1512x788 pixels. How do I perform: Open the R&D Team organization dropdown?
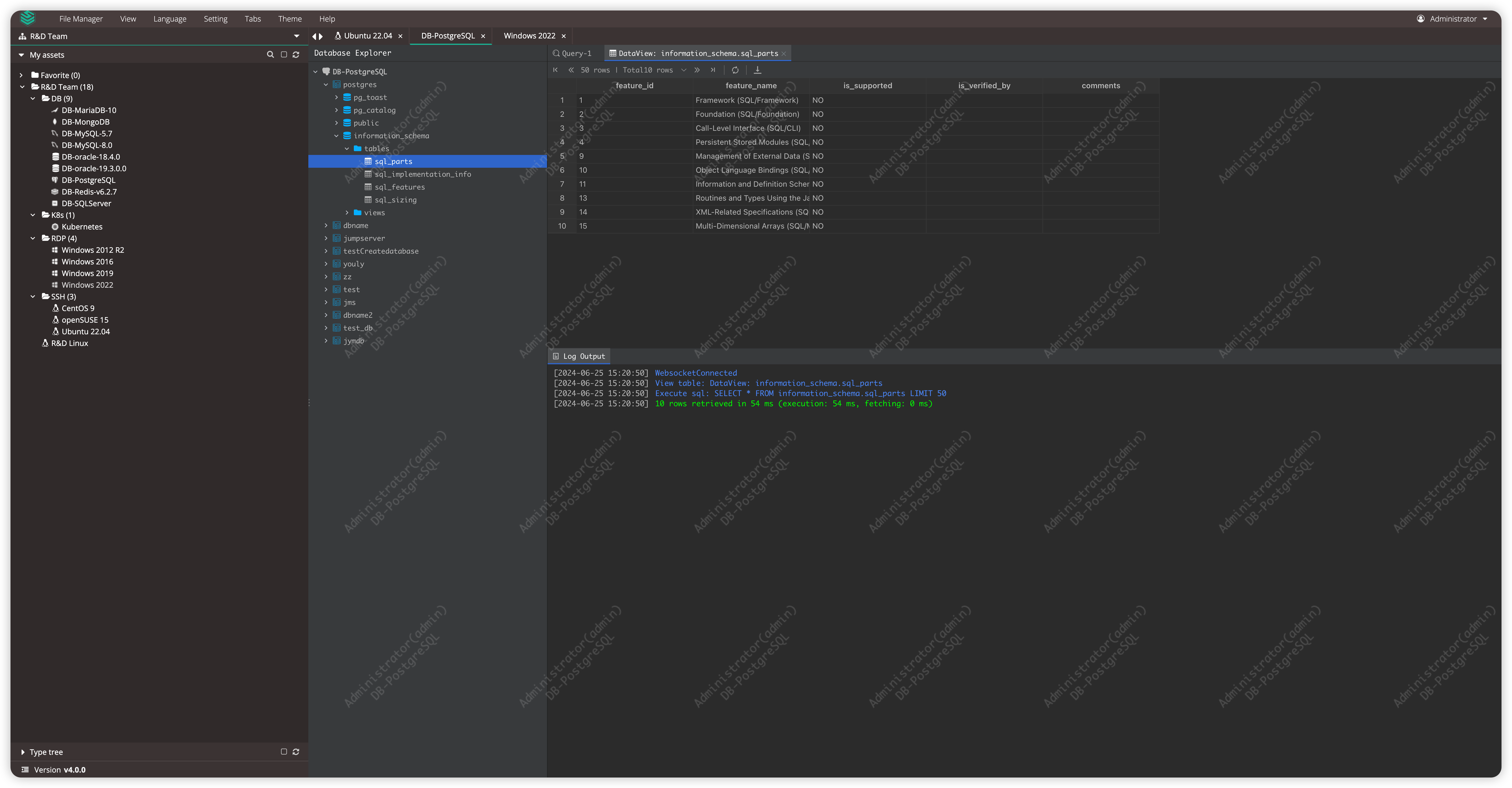coord(296,36)
